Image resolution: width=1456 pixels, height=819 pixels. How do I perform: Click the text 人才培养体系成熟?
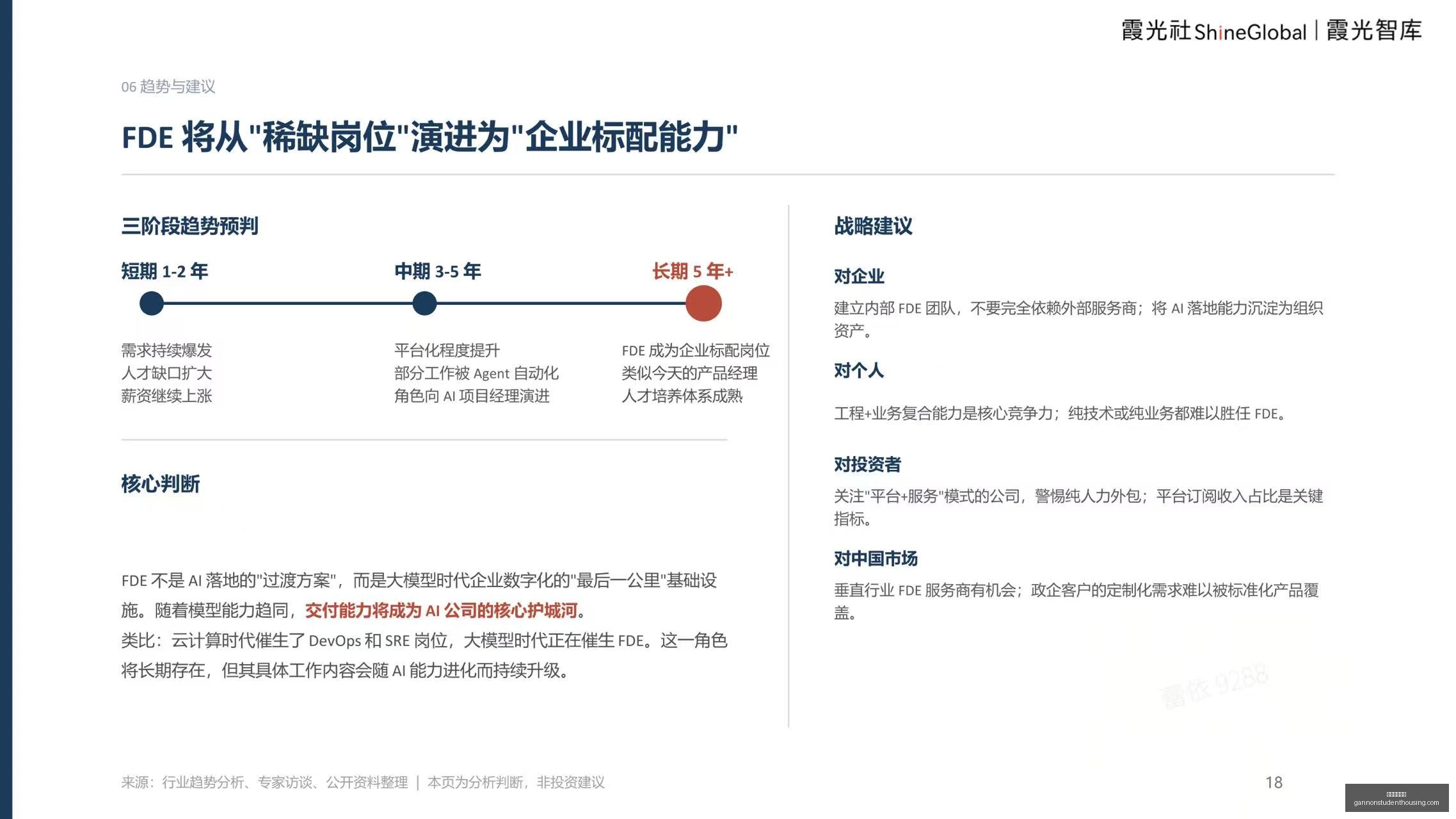tap(682, 396)
